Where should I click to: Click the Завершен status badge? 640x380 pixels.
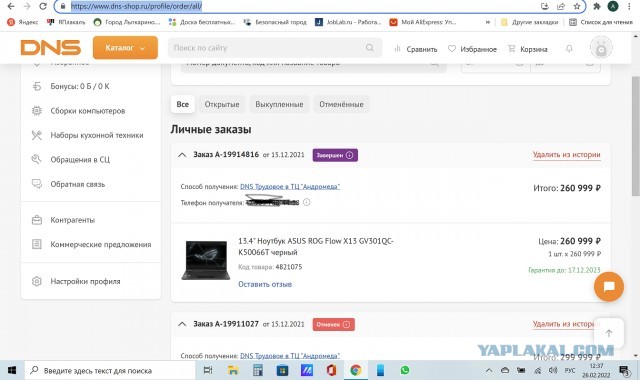pos(335,155)
